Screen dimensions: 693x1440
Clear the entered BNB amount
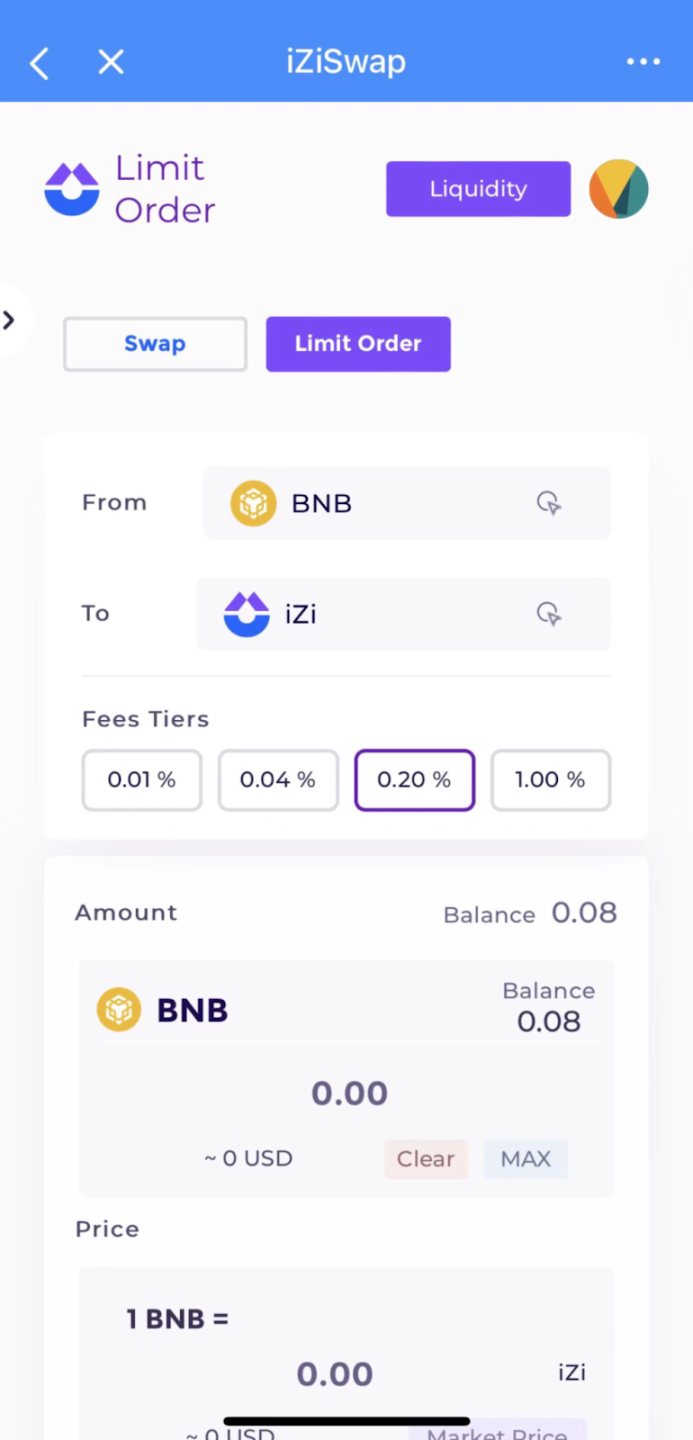coord(425,1158)
